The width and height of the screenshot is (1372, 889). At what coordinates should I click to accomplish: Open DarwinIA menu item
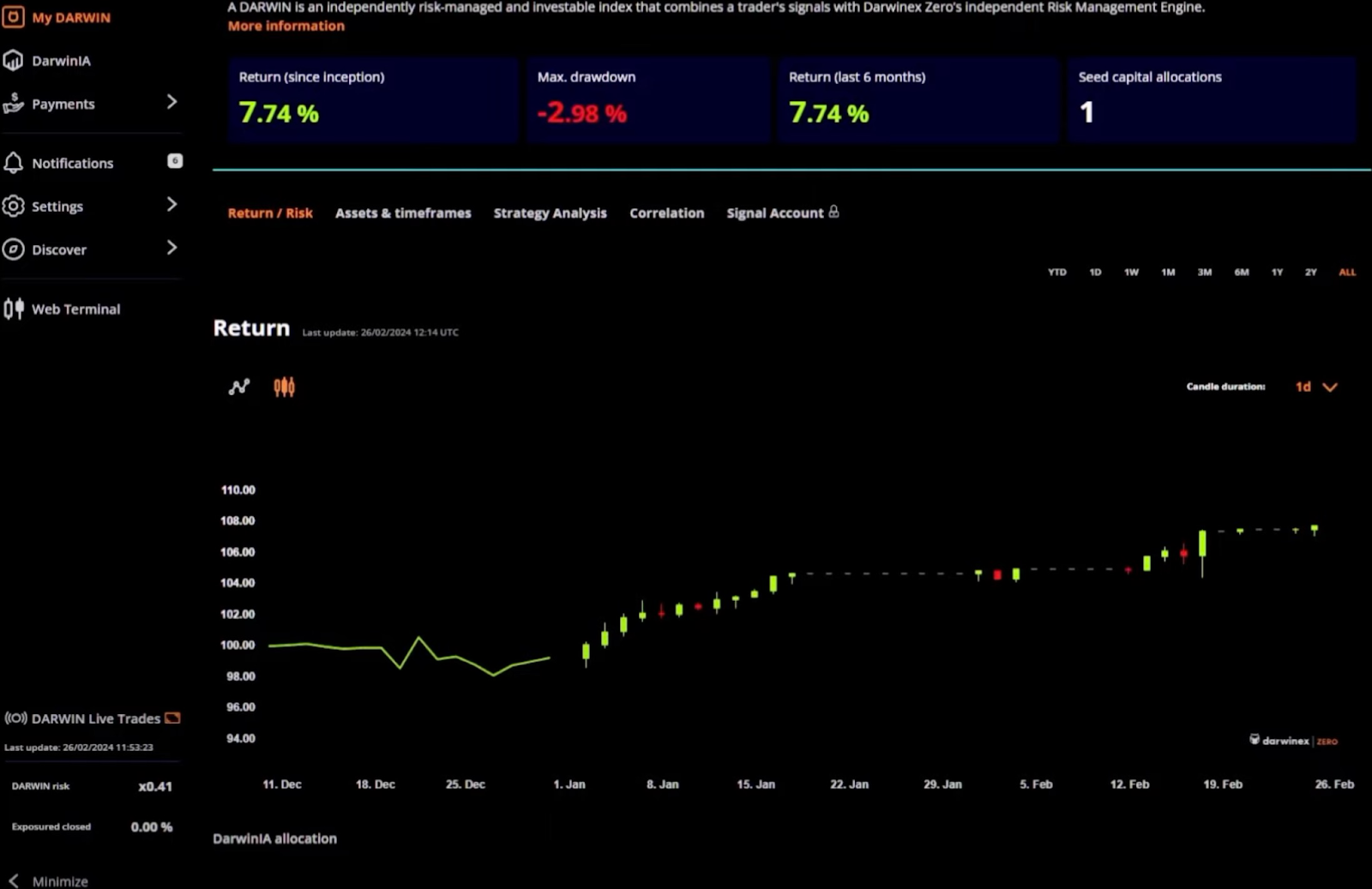(x=61, y=61)
